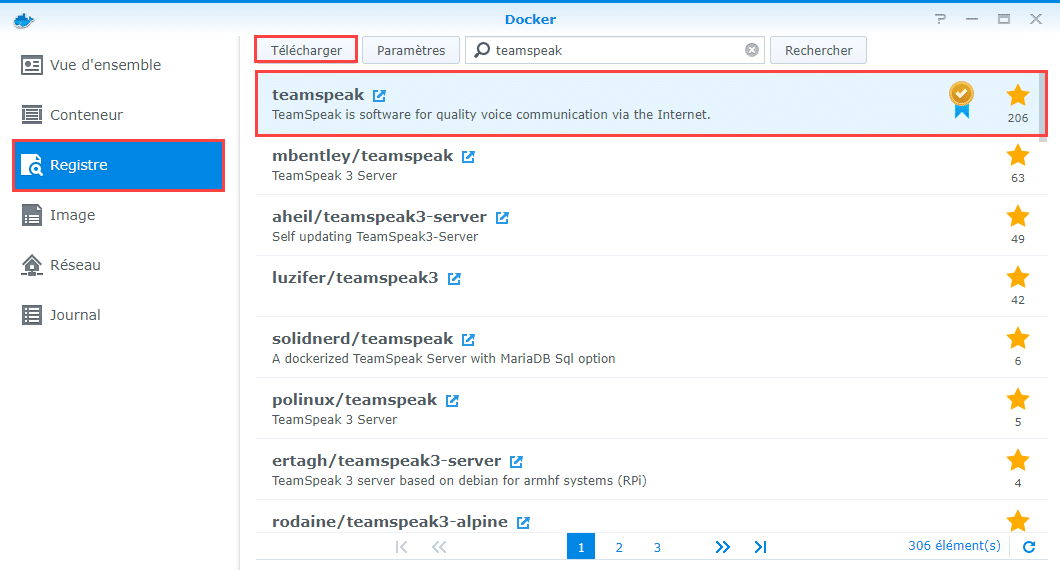This screenshot has width=1060, height=570.
Task: Click the 306 élément(s) count
Action: (x=954, y=546)
